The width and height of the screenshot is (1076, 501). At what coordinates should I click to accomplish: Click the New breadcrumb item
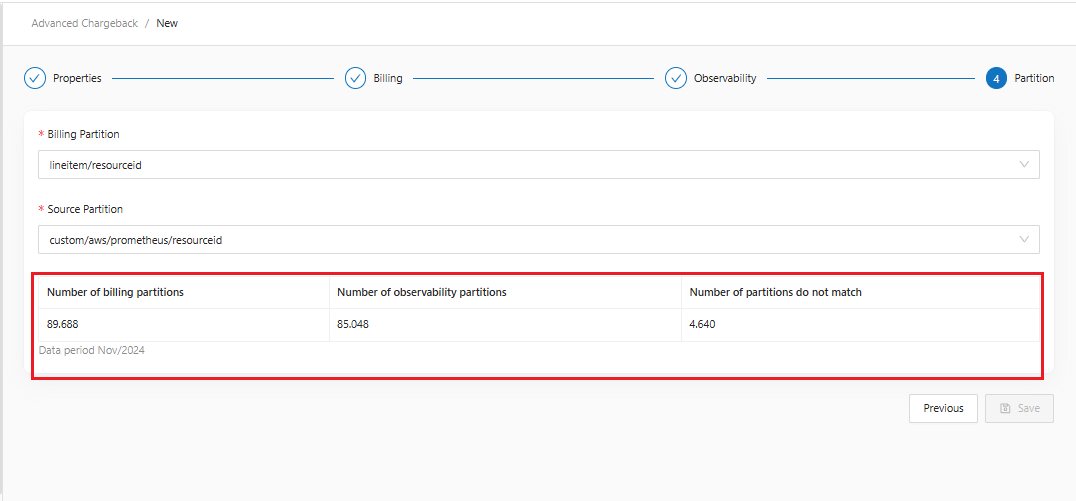click(167, 23)
